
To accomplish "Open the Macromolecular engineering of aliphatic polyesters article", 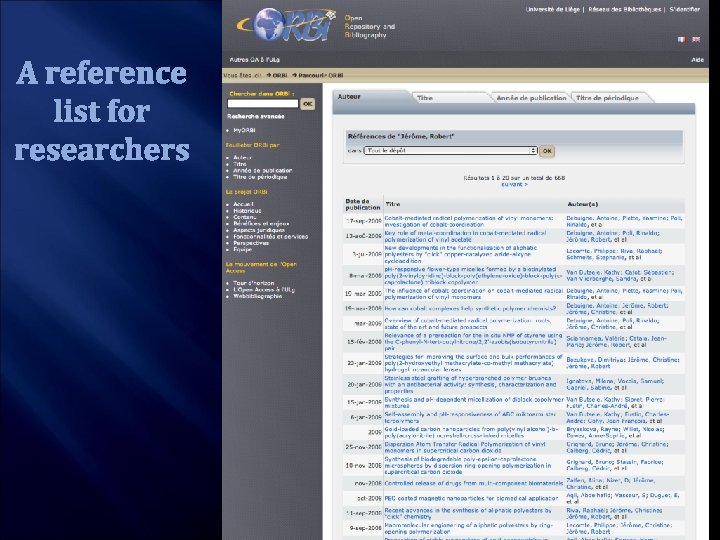I will (x=468, y=528).
